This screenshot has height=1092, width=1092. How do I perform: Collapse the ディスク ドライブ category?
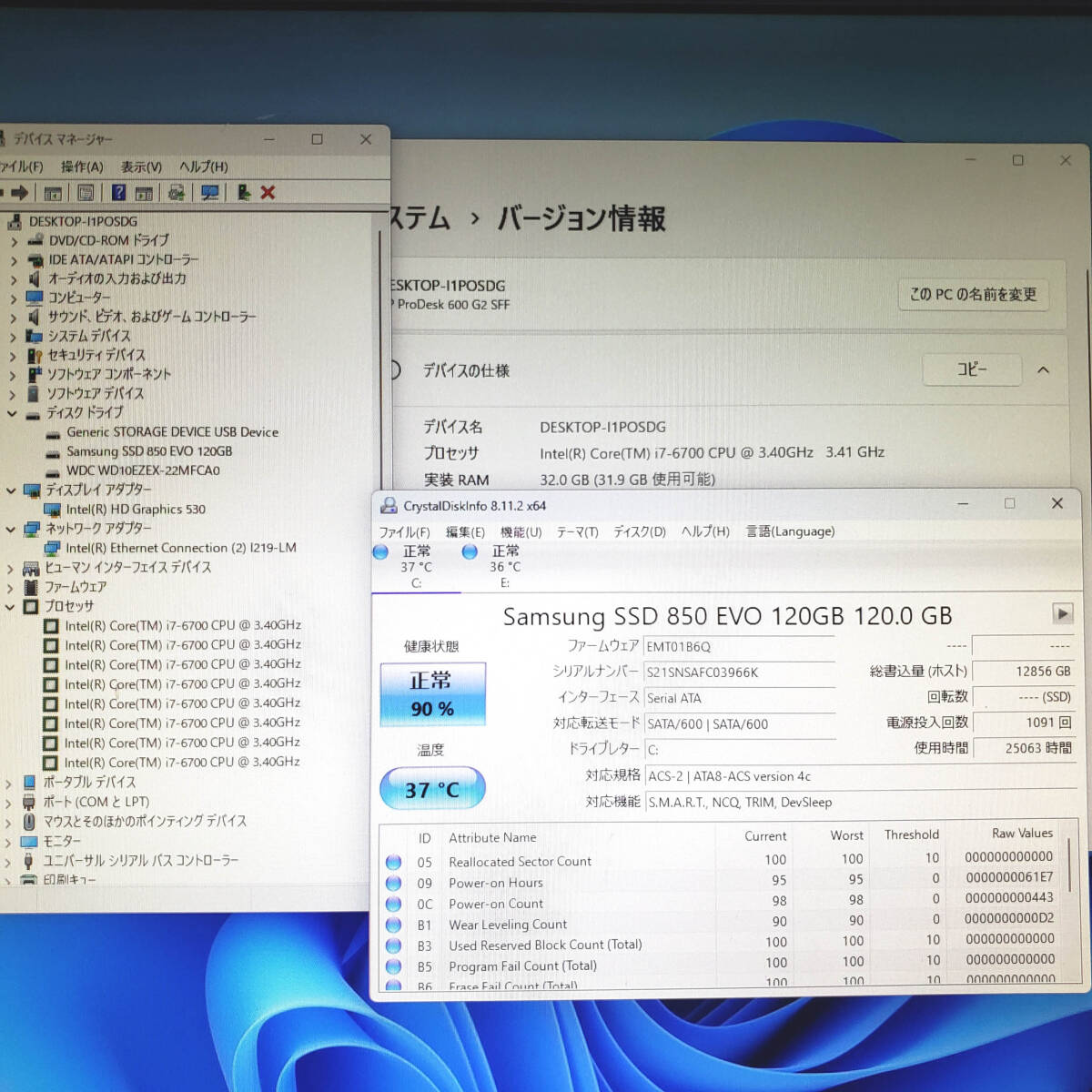(x=12, y=413)
